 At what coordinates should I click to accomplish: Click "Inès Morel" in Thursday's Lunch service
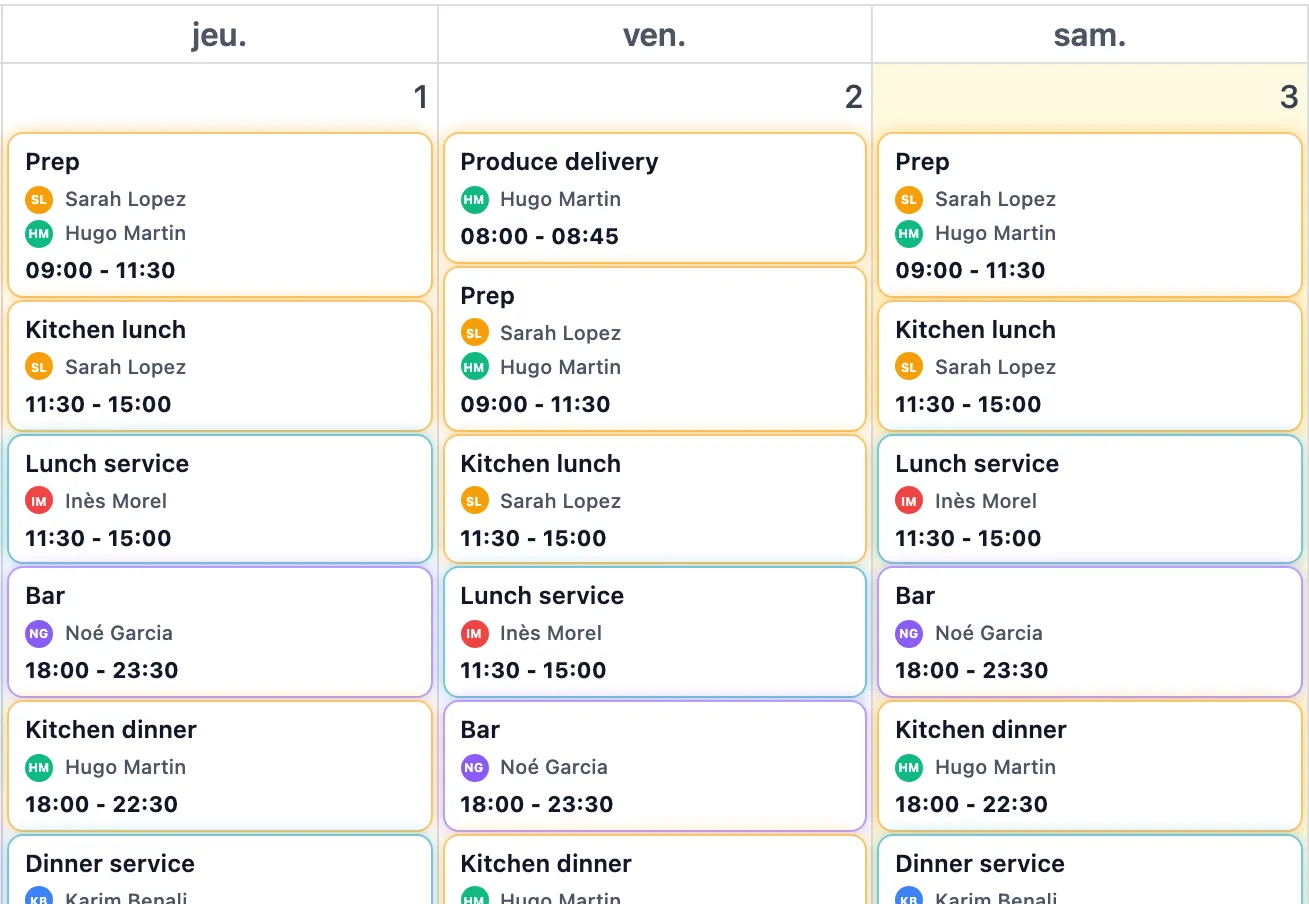(x=116, y=501)
